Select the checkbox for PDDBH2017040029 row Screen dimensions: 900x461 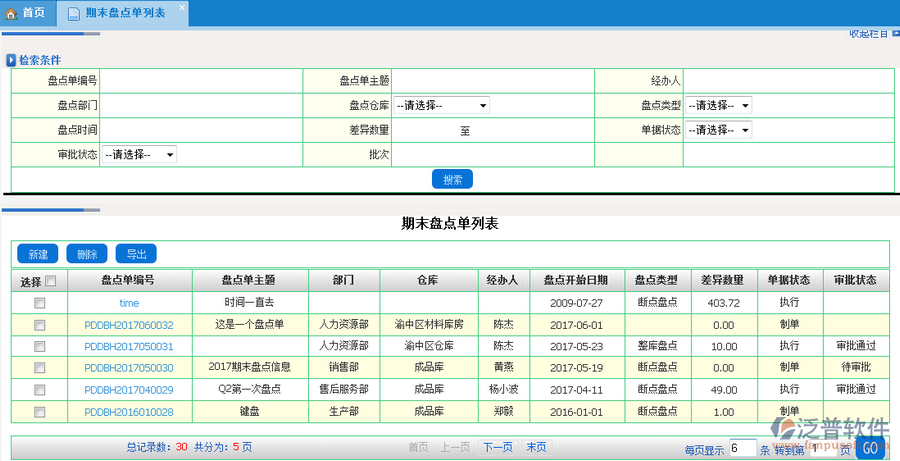coord(40,389)
